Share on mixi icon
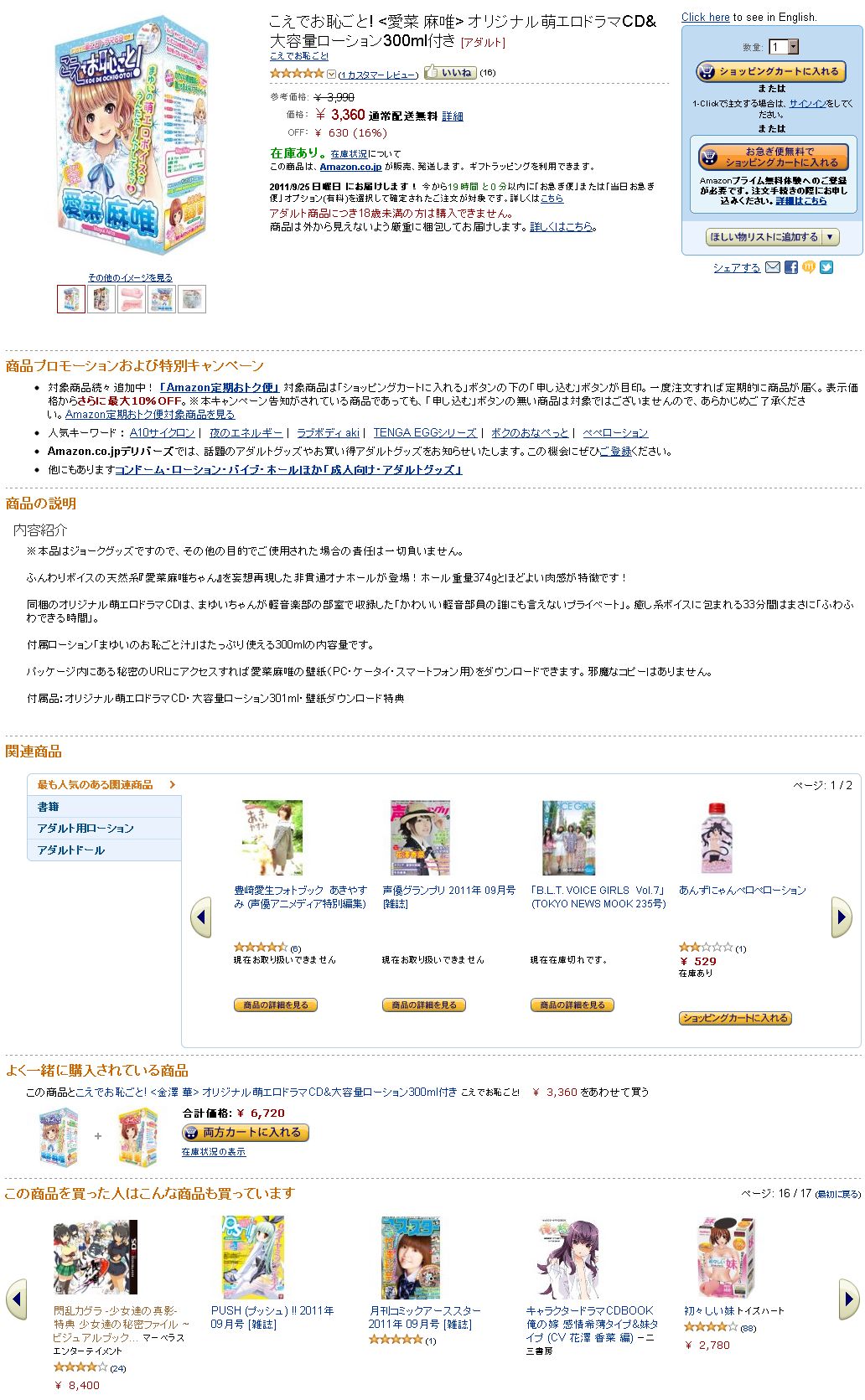This screenshot has height=1400, width=865. point(808,267)
